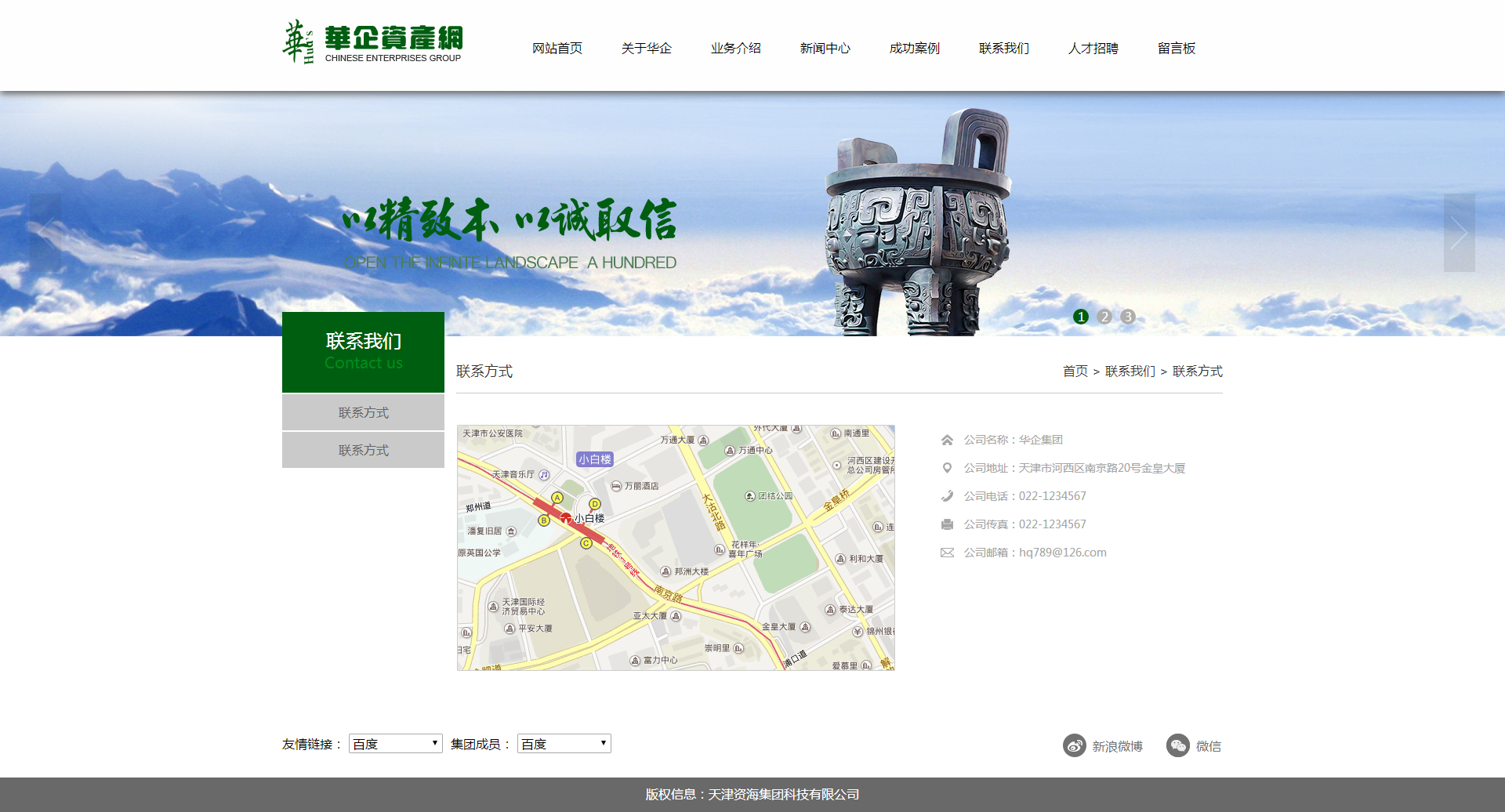The width and height of the screenshot is (1505, 812).
Task: Select banner slide indicator 2
Action: pos(1104,317)
